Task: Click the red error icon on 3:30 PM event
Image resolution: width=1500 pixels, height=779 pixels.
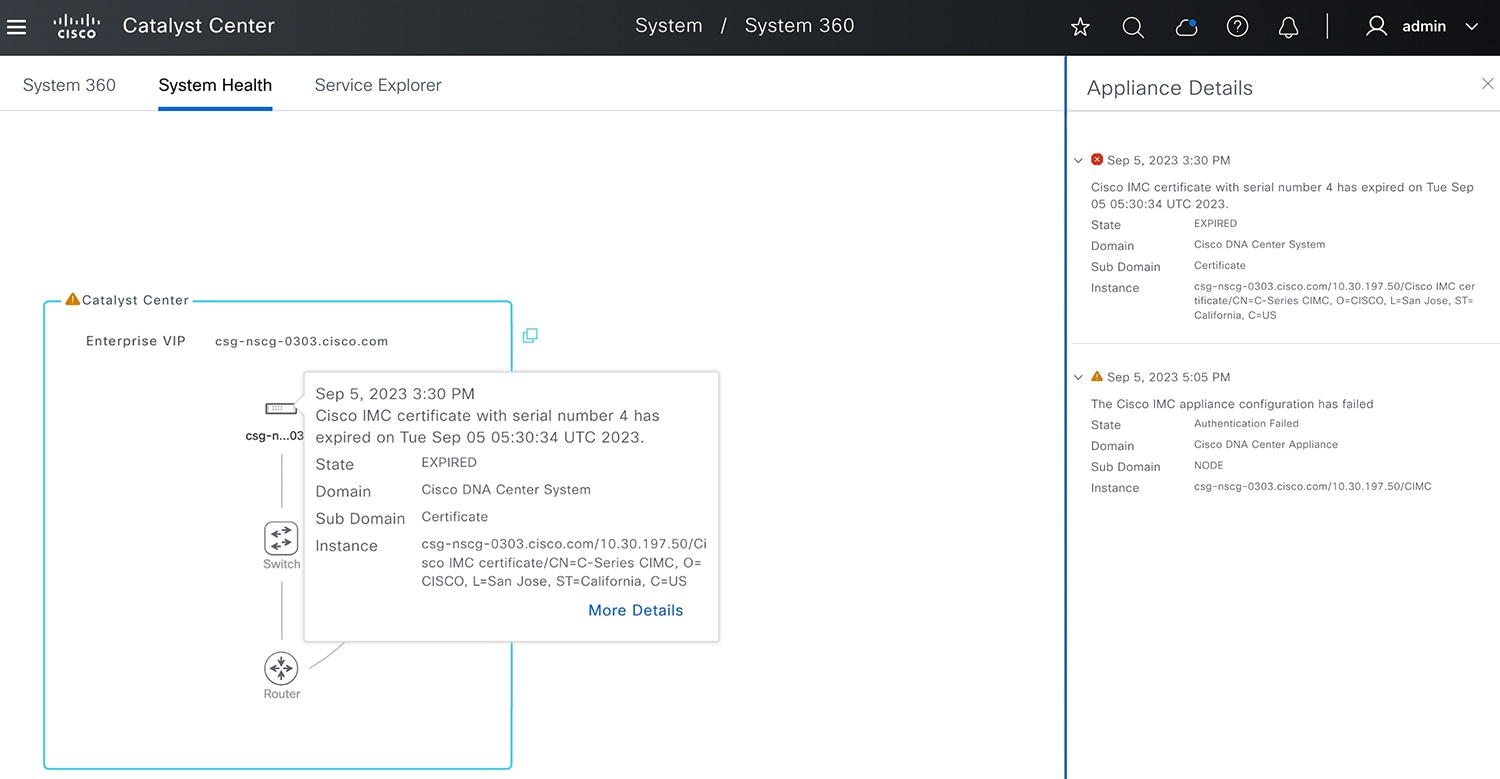Action: (1097, 159)
